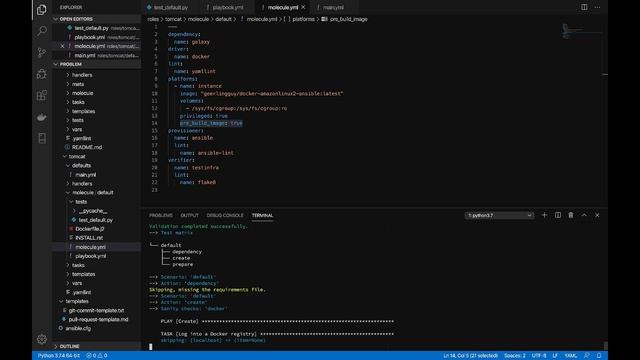This screenshot has height=360, width=640.
Task: Open the settings gear in activity bar
Action: pyautogui.click(x=42, y=339)
